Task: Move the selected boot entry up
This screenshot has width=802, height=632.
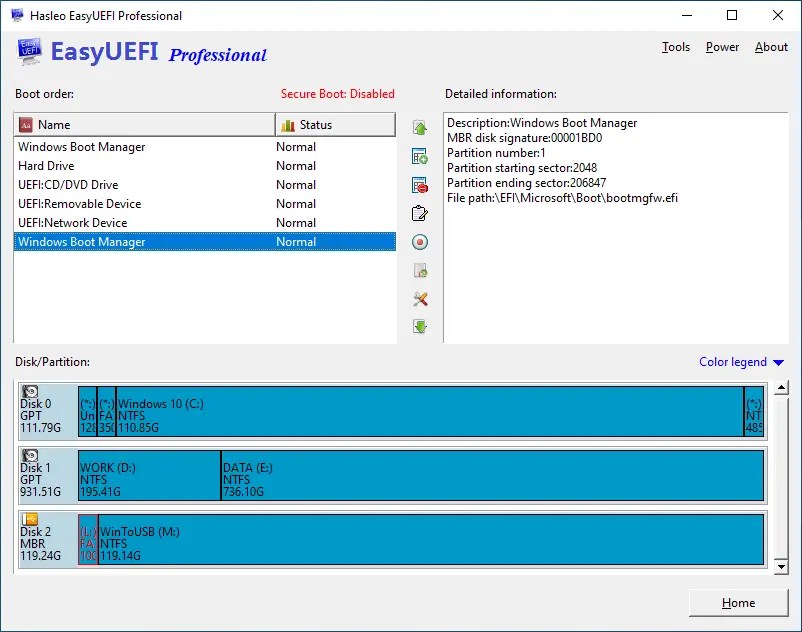Action: 420,128
